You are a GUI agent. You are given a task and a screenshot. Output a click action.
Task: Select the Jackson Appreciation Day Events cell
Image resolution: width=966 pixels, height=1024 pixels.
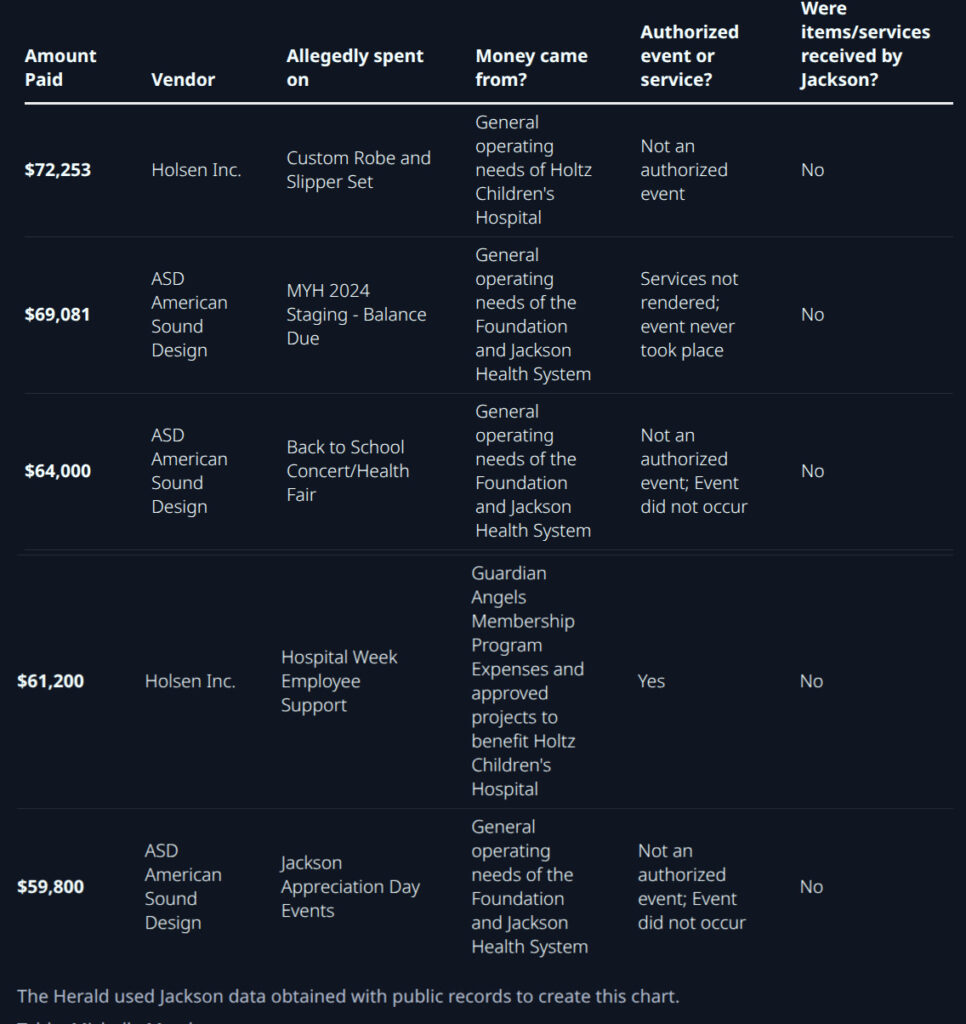coord(350,887)
